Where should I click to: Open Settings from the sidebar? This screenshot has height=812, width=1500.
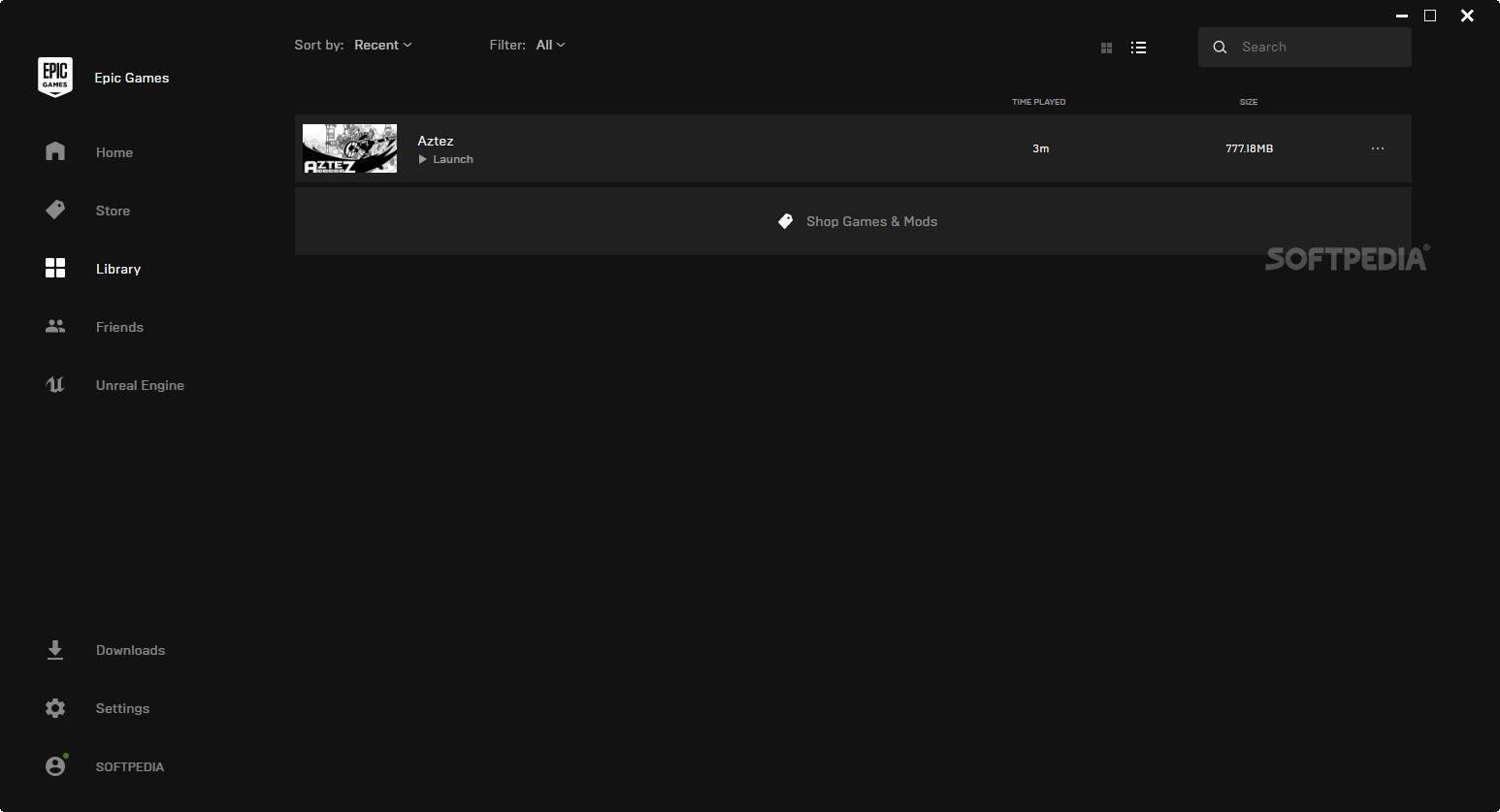(x=122, y=708)
